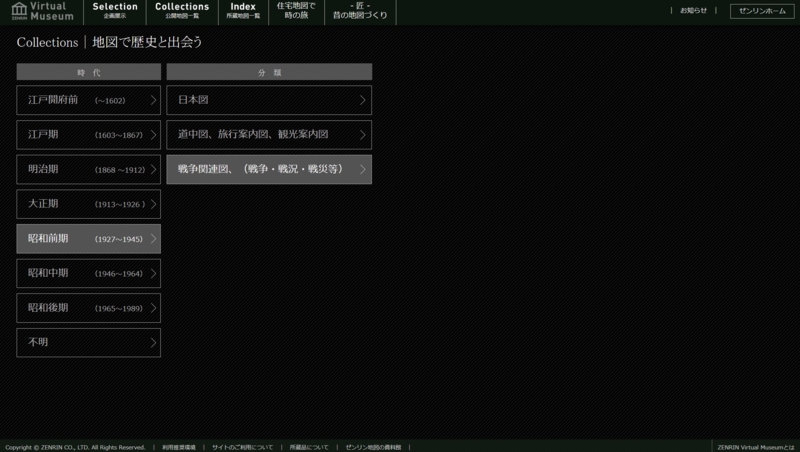The height and width of the screenshot is (452, 800).
Task: Open 利用推奨環境 footer link
Action: click(179, 447)
